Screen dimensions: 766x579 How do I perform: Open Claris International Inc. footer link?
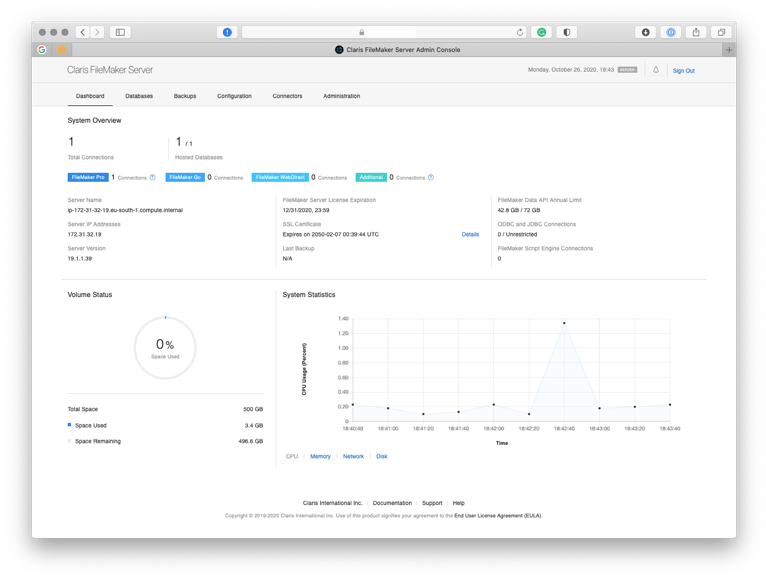pos(332,503)
